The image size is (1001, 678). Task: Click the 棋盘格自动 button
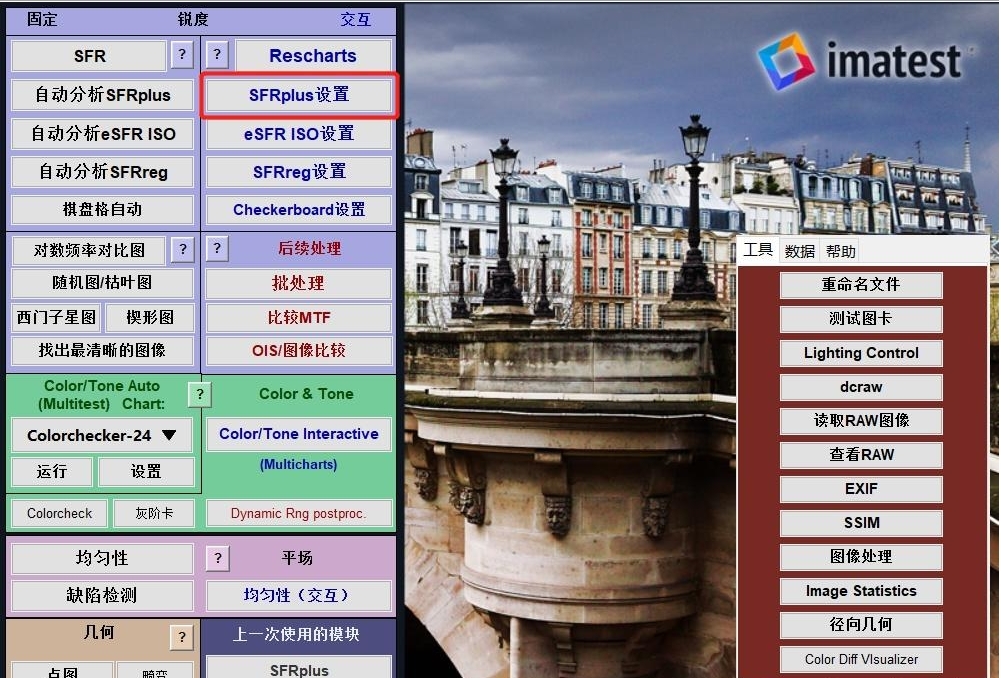[102, 209]
